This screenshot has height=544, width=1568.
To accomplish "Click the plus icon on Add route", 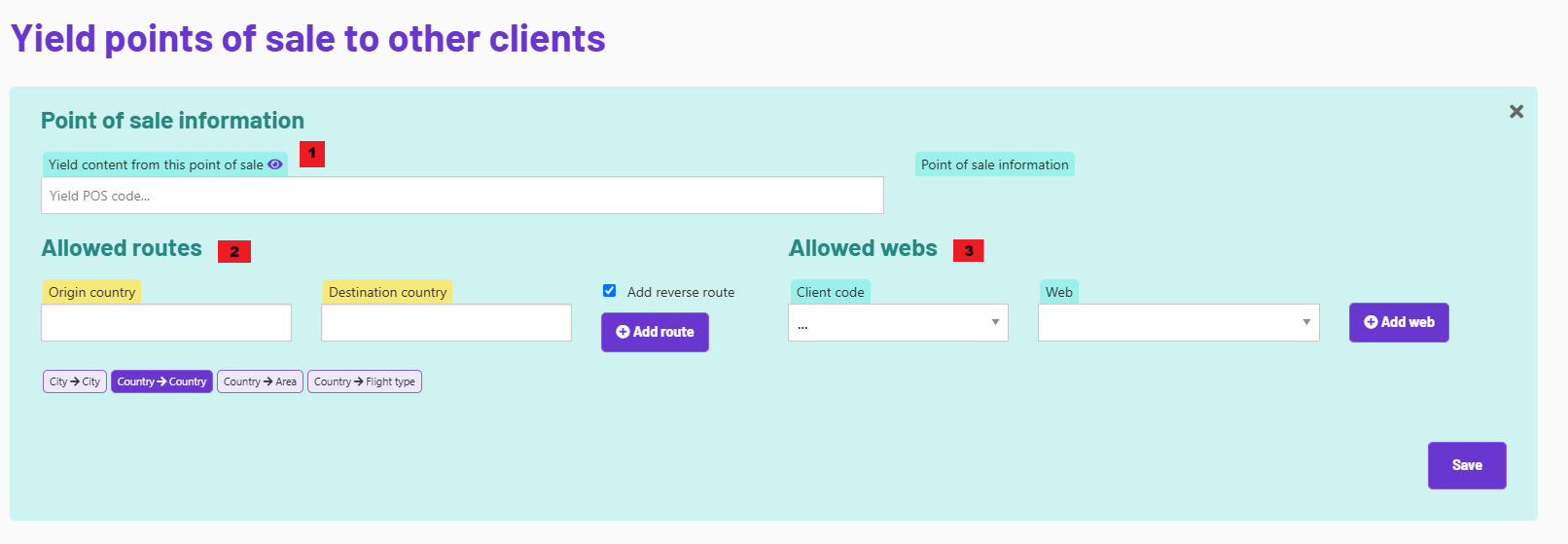I will click(623, 332).
